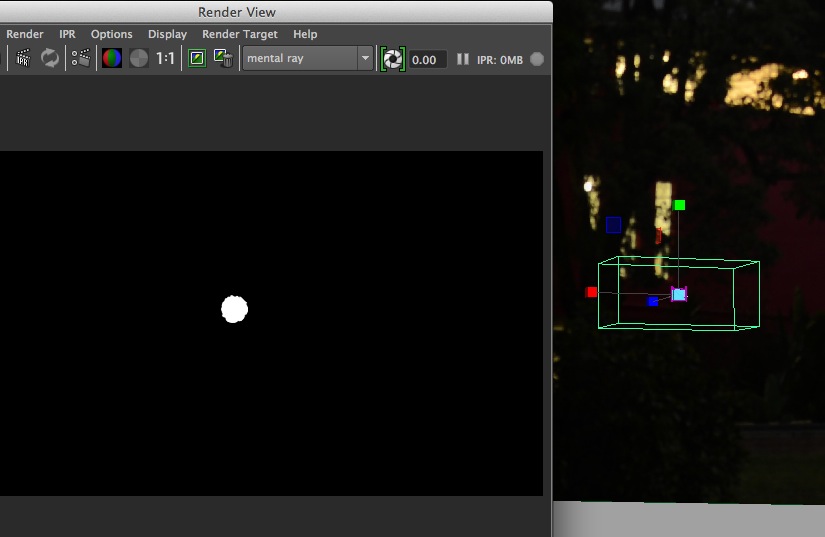Open the Display menu
Viewport: 825px width, 537px height.
pos(167,34)
